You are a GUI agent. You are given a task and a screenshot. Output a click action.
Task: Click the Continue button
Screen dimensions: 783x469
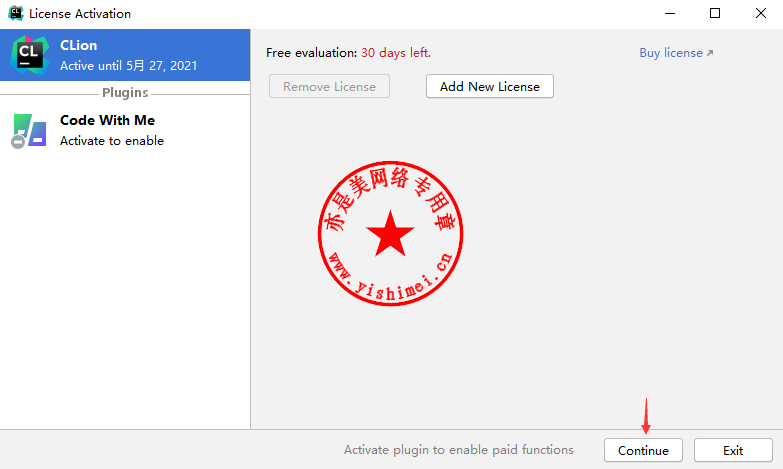(643, 451)
